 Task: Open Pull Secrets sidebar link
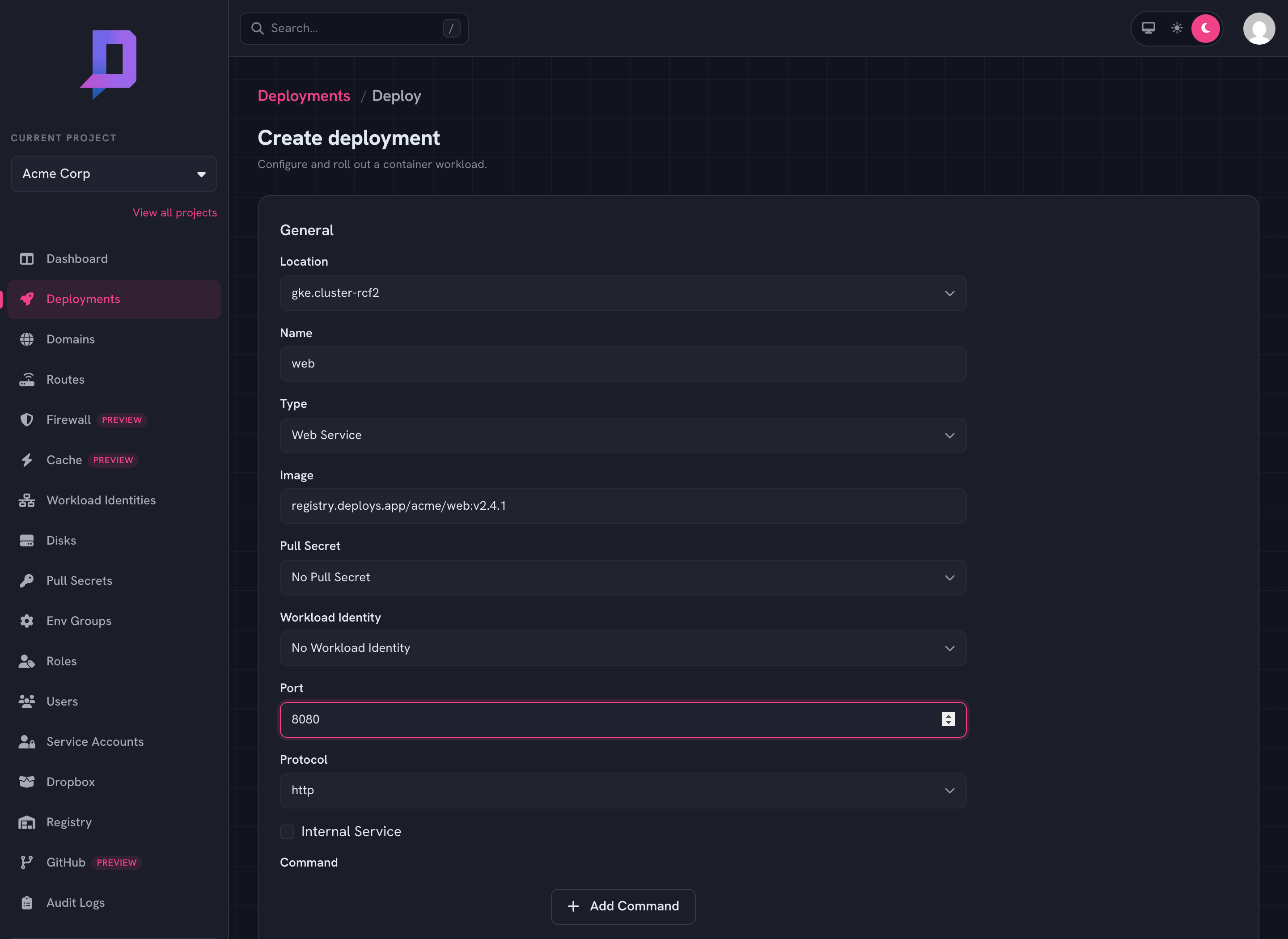[x=114, y=581]
